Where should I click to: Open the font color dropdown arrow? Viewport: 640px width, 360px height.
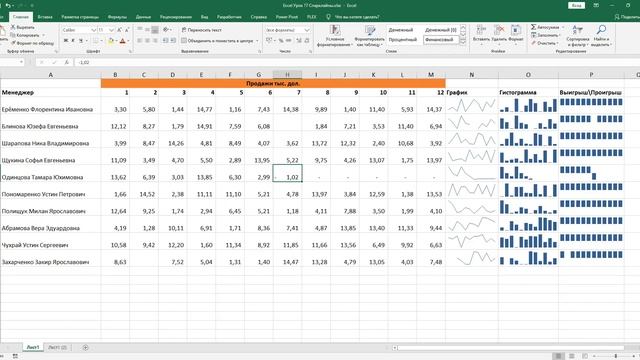(128, 41)
